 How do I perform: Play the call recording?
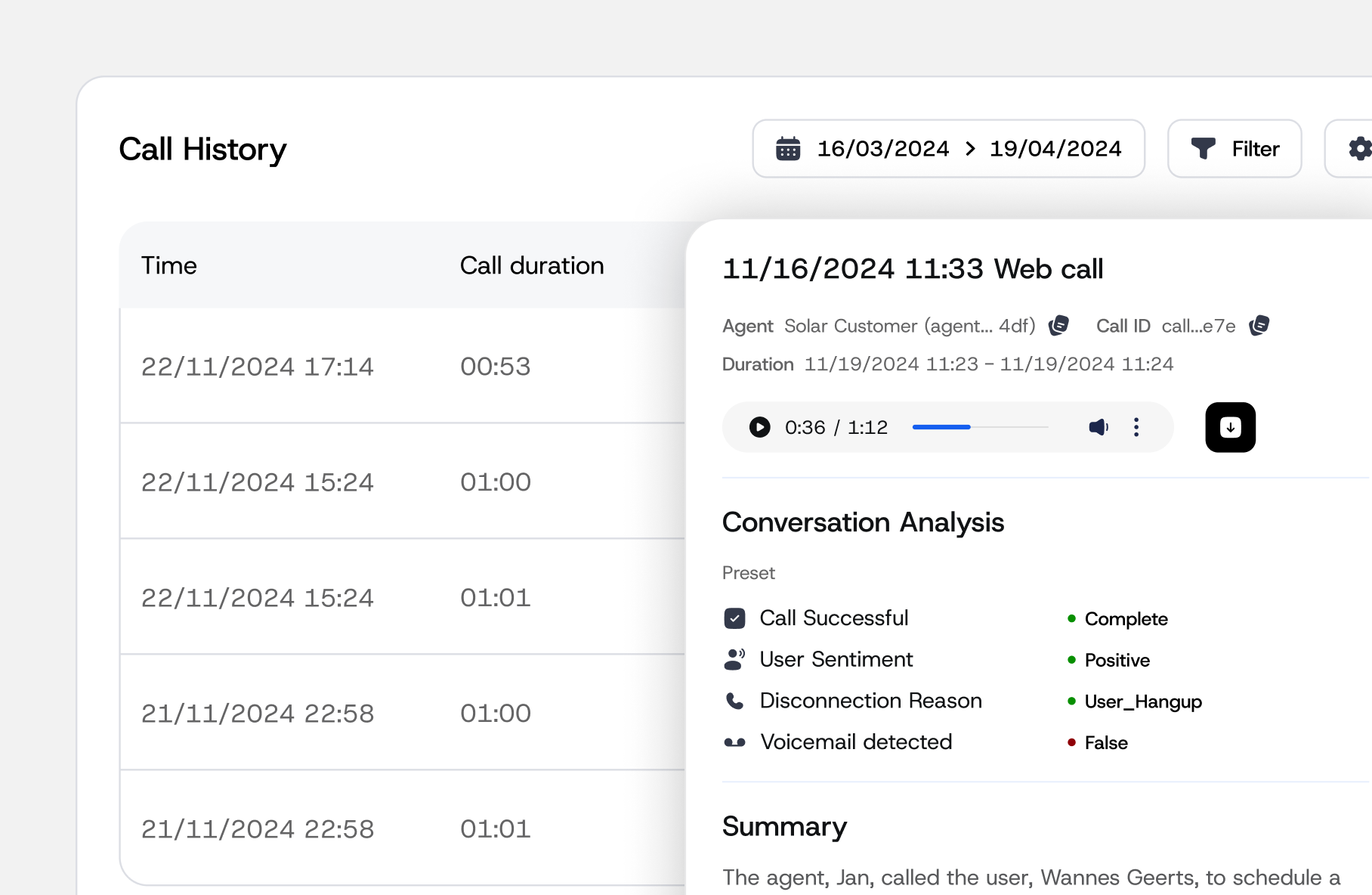(759, 427)
